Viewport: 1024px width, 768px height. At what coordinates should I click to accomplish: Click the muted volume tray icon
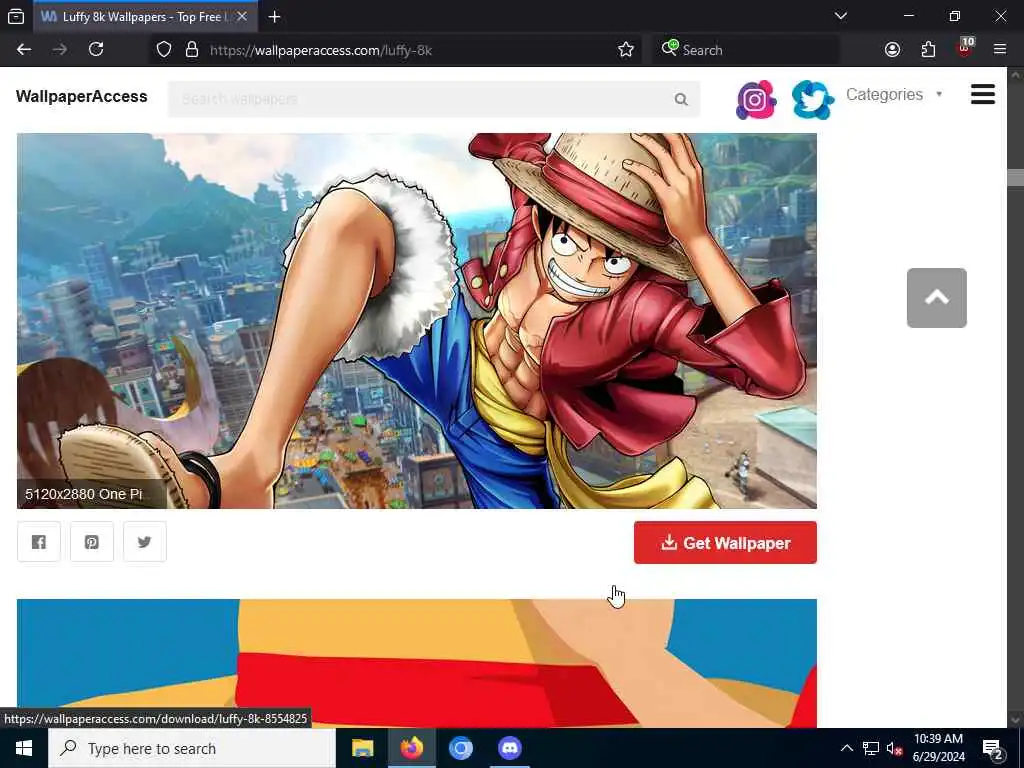(x=894, y=749)
